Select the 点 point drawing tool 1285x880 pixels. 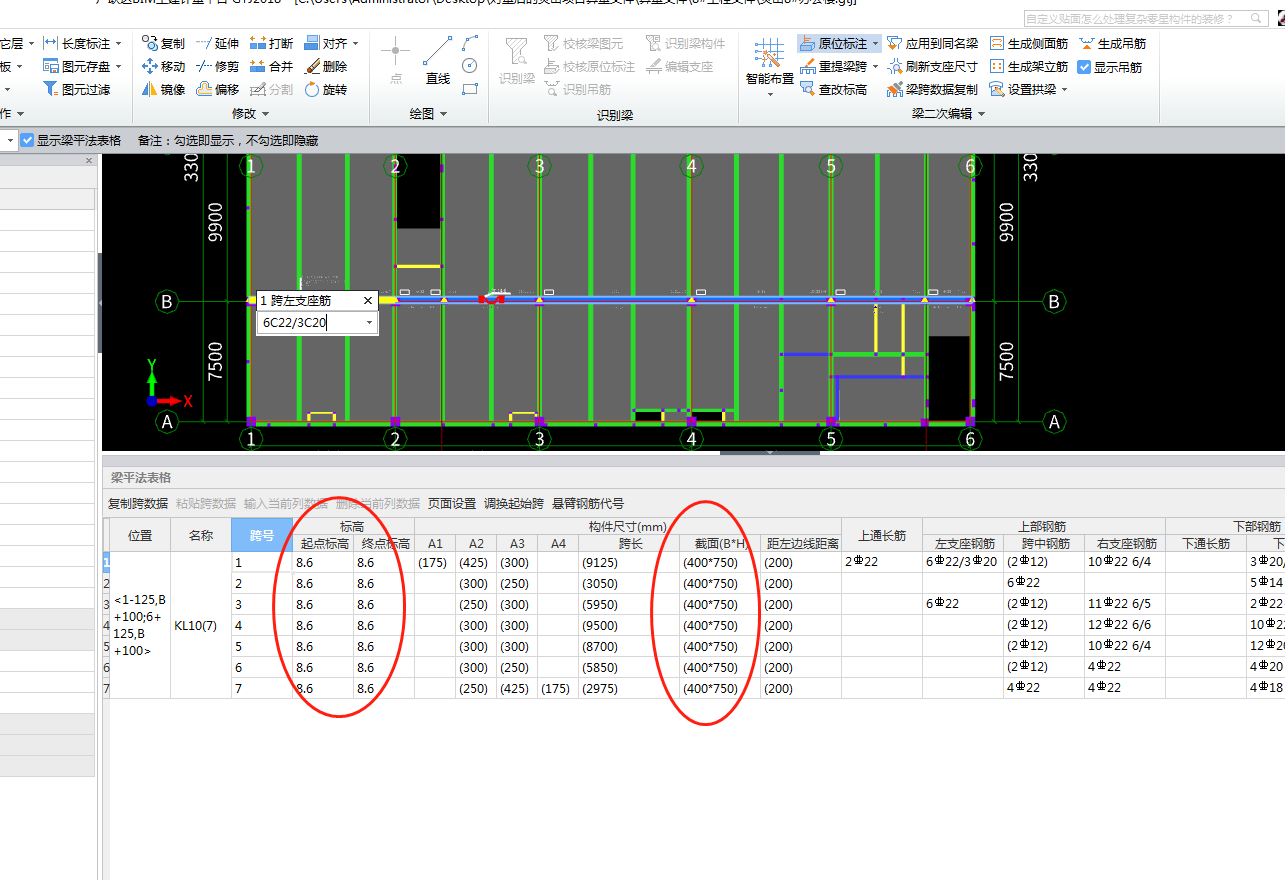coord(396,61)
